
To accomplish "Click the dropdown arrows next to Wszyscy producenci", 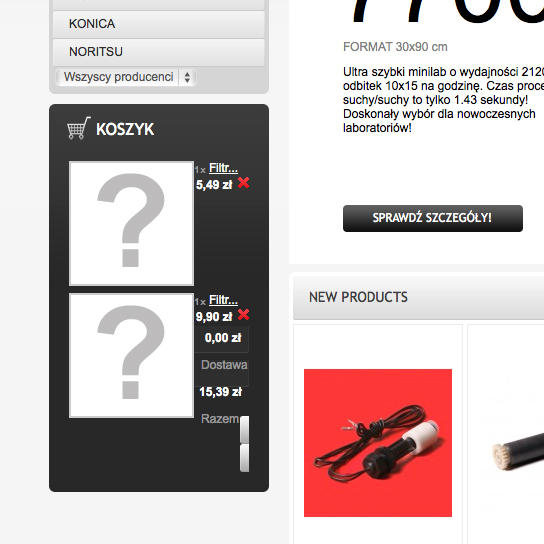I will tap(187, 77).
